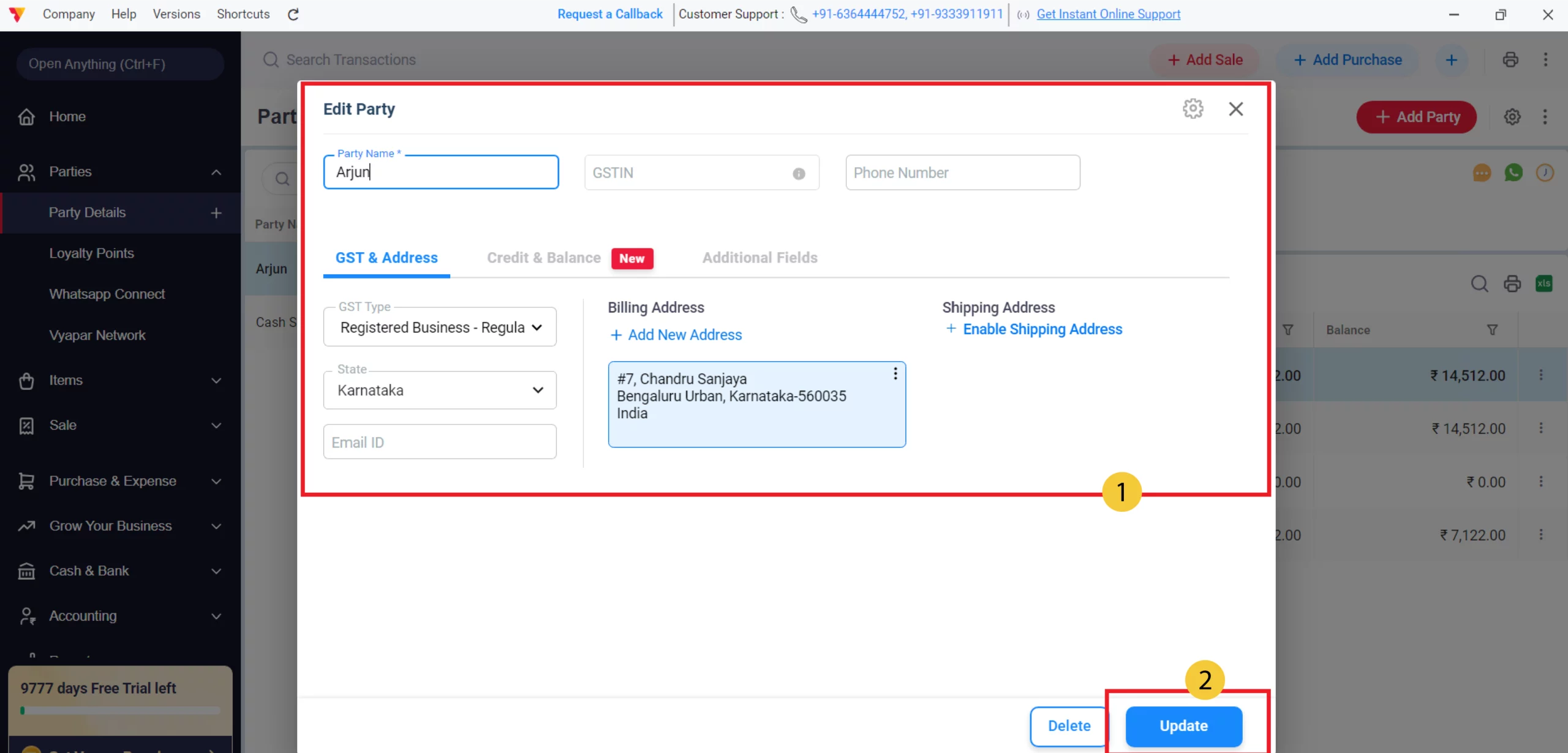Click the Excel export icon

(1543, 283)
